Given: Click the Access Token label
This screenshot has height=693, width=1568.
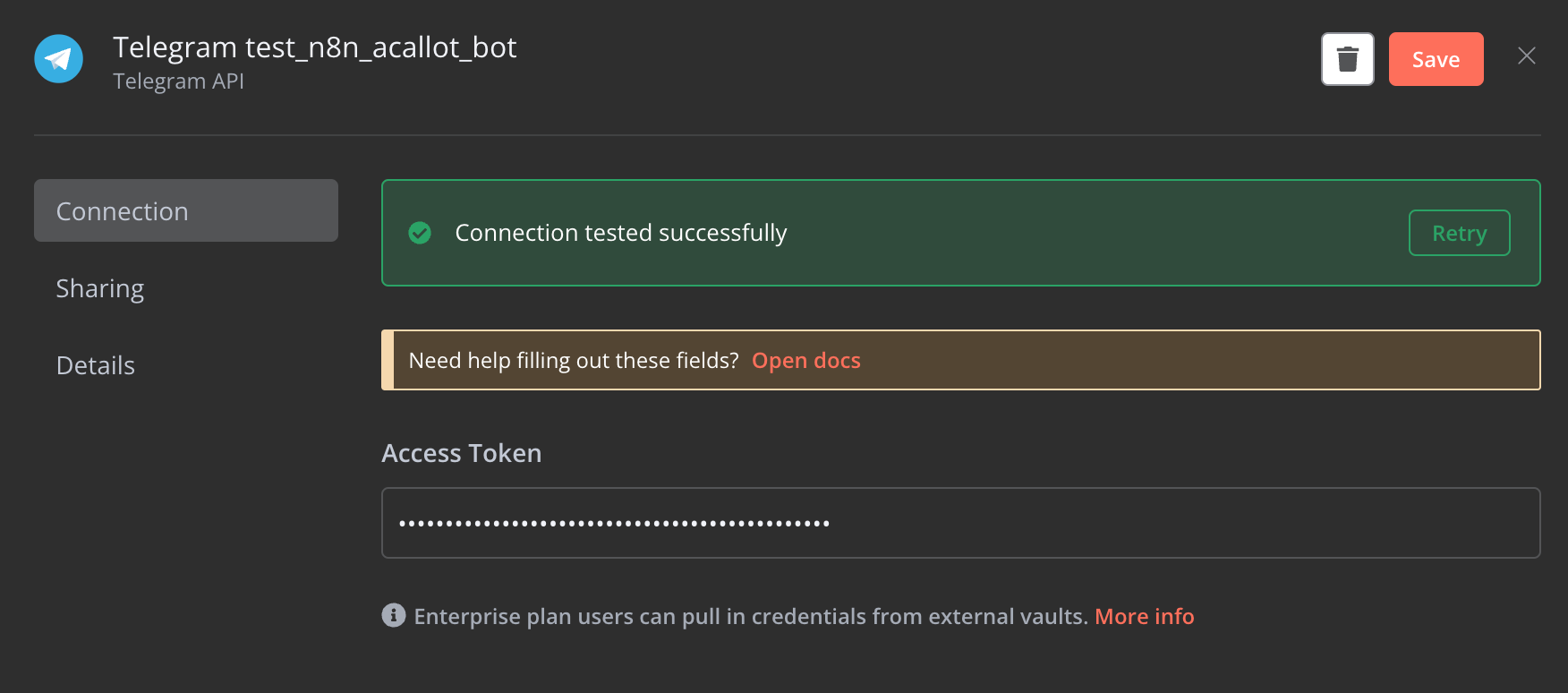Looking at the screenshot, I should coord(462,453).
